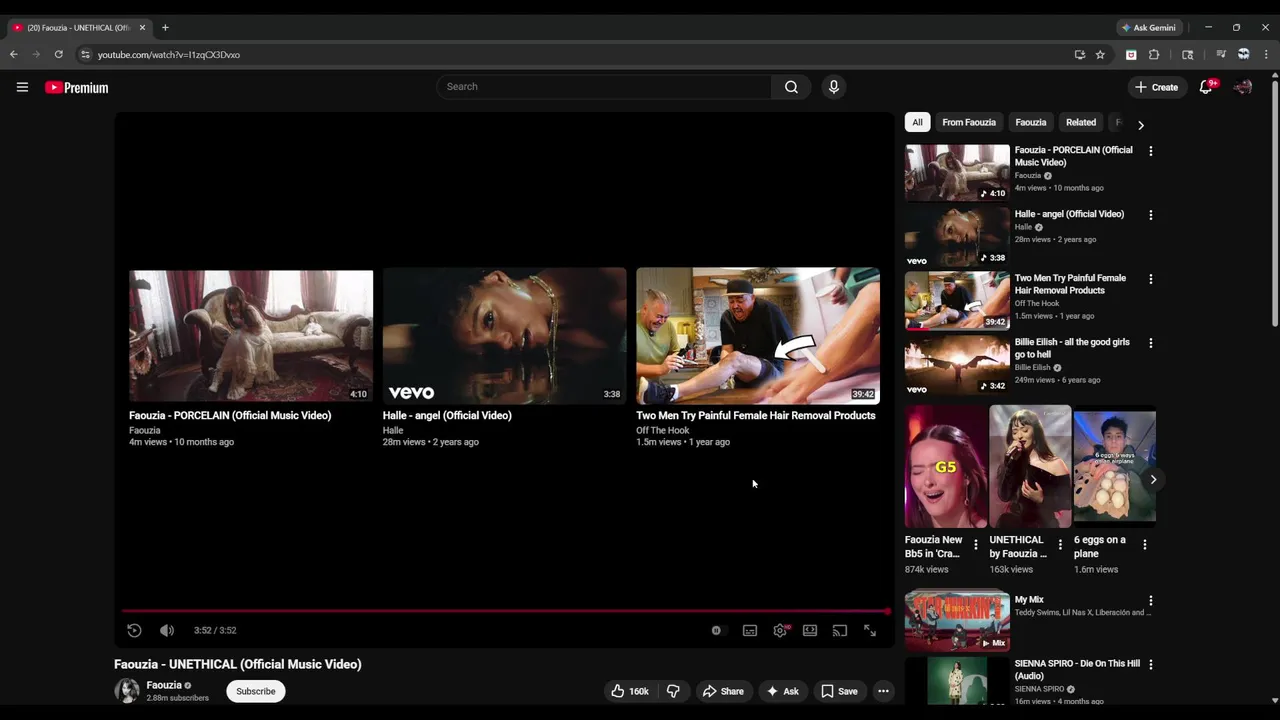The image size is (1280, 720).
Task: Show more filter chips with right arrow
Action: pyautogui.click(x=1140, y=125)
